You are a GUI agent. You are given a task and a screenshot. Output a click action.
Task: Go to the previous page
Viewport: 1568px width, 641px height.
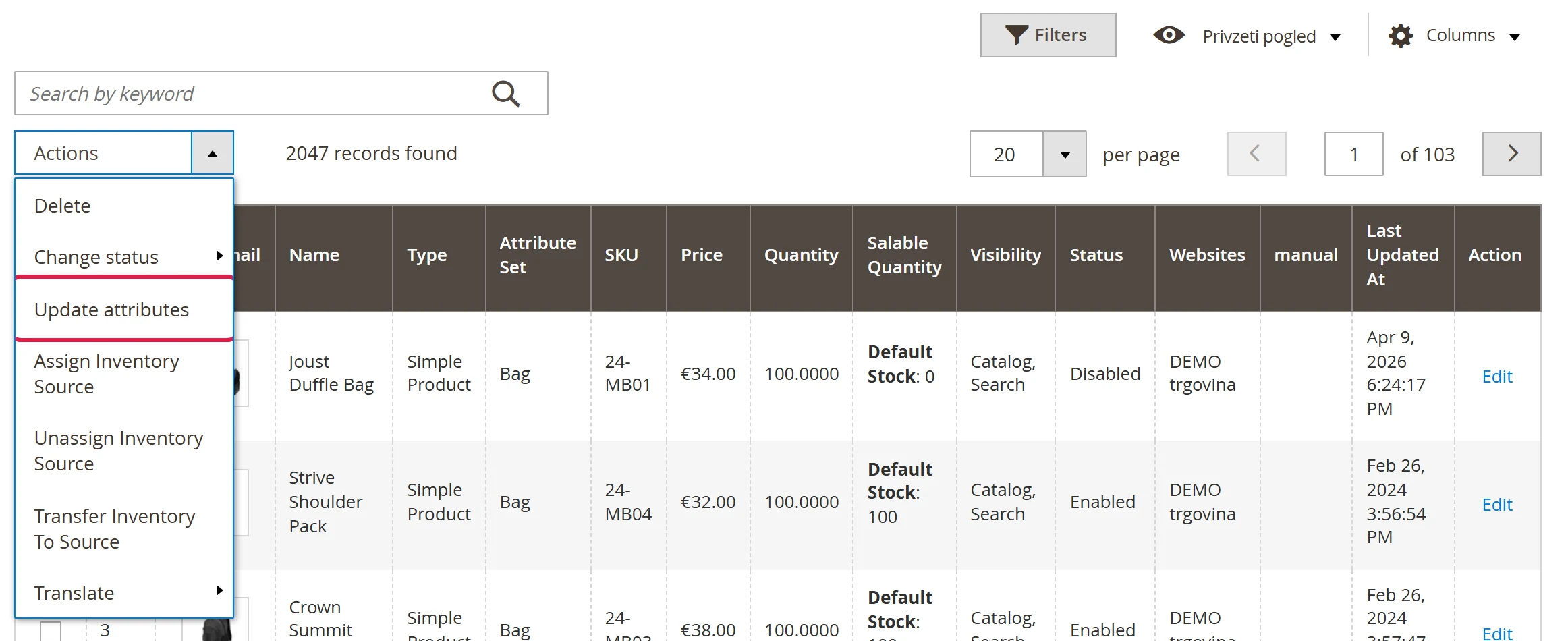tap(1256, 154)
